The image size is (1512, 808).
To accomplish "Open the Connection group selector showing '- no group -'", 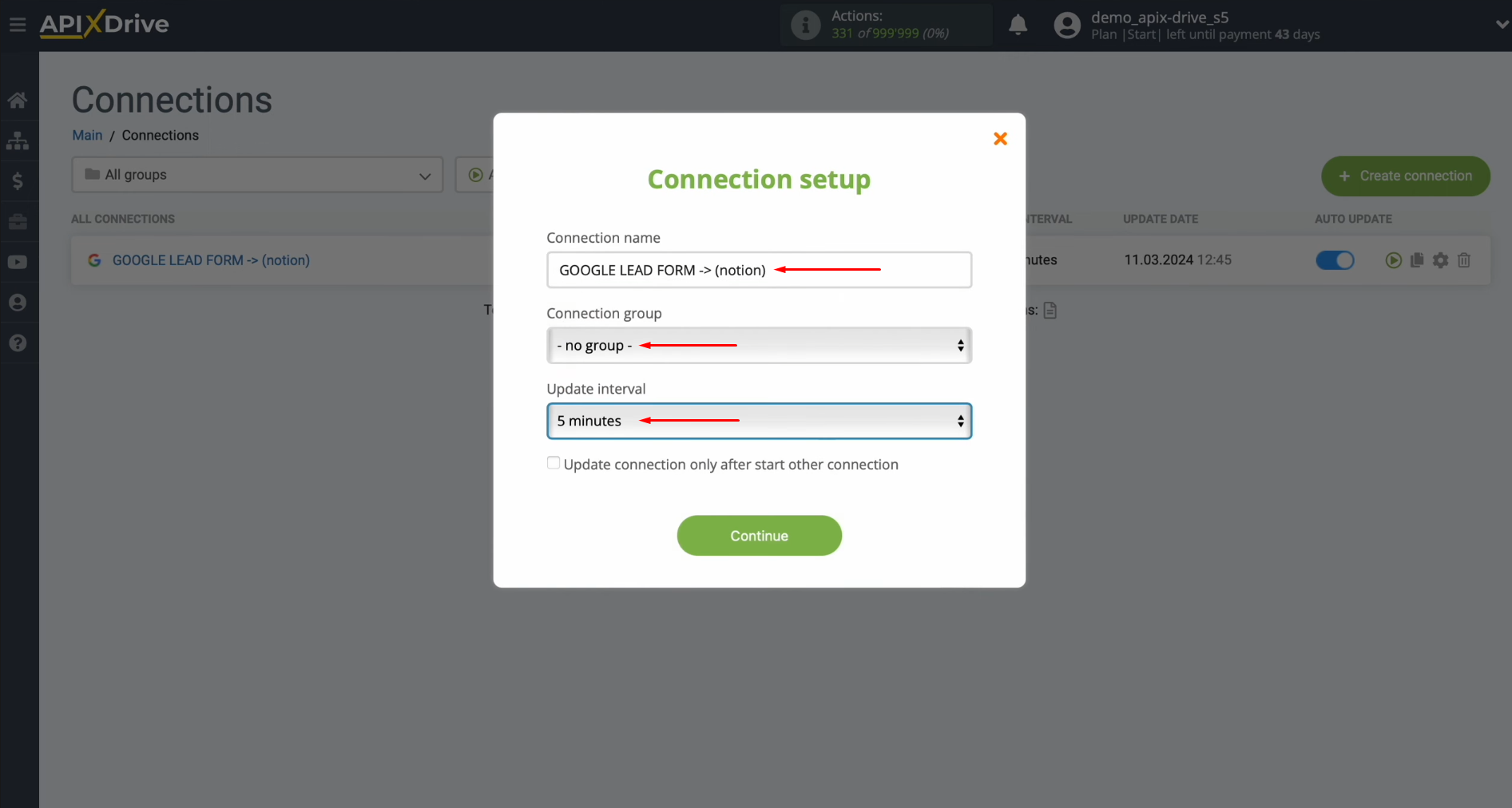I will (x=758, y=345).
